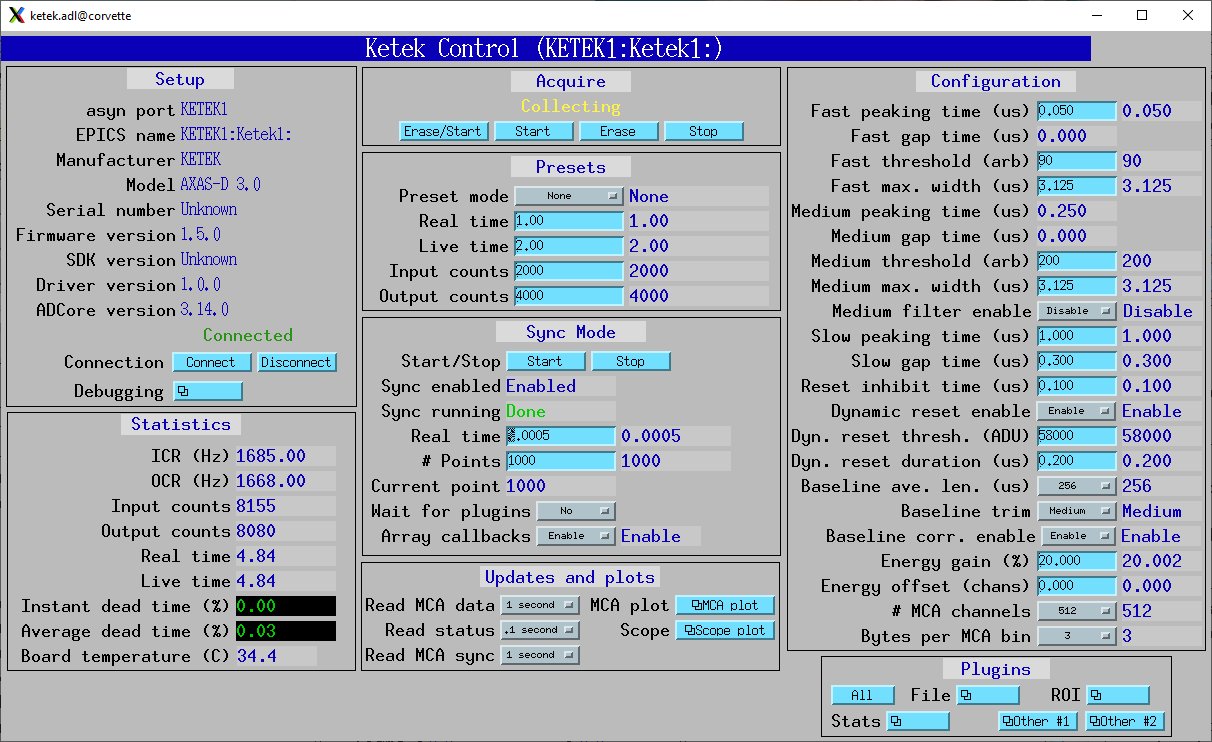Click Fast threshold input field
This screenshot has width=1212, height=742.
[1076, 161]
